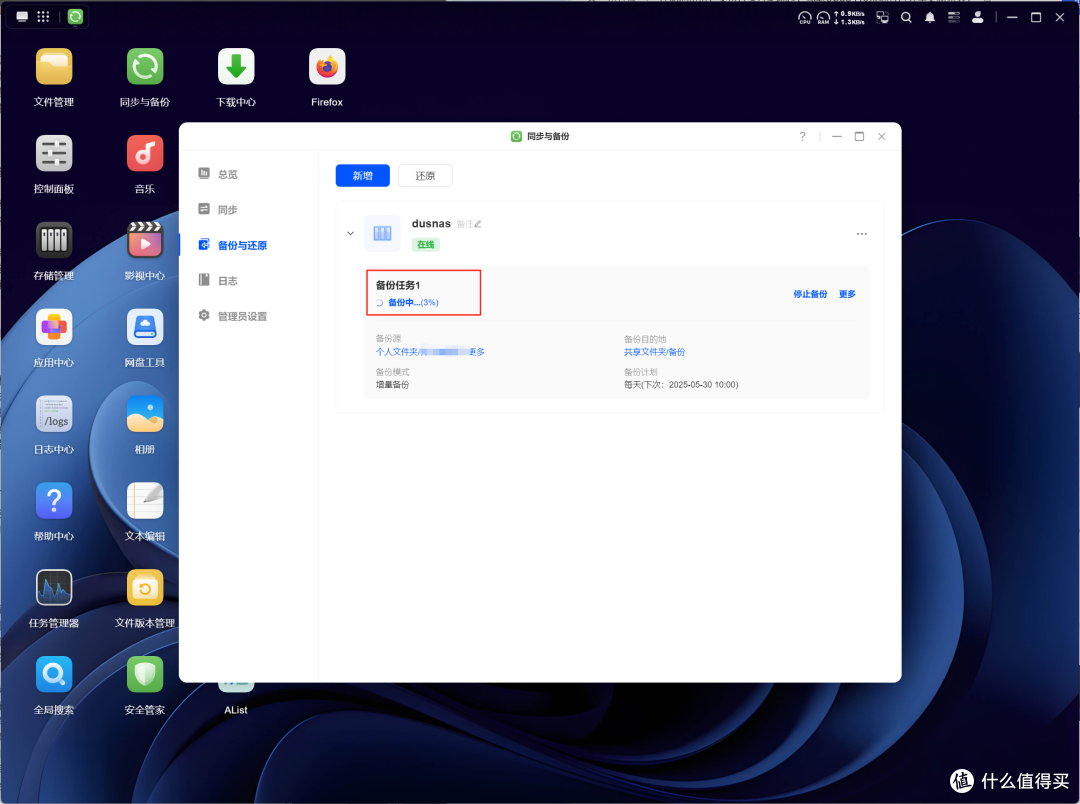Image resolution: width=1080 pixels, height=804 pixels.
Task: Open 日志 in the sidebar
Action: click(x=228, y=280)
